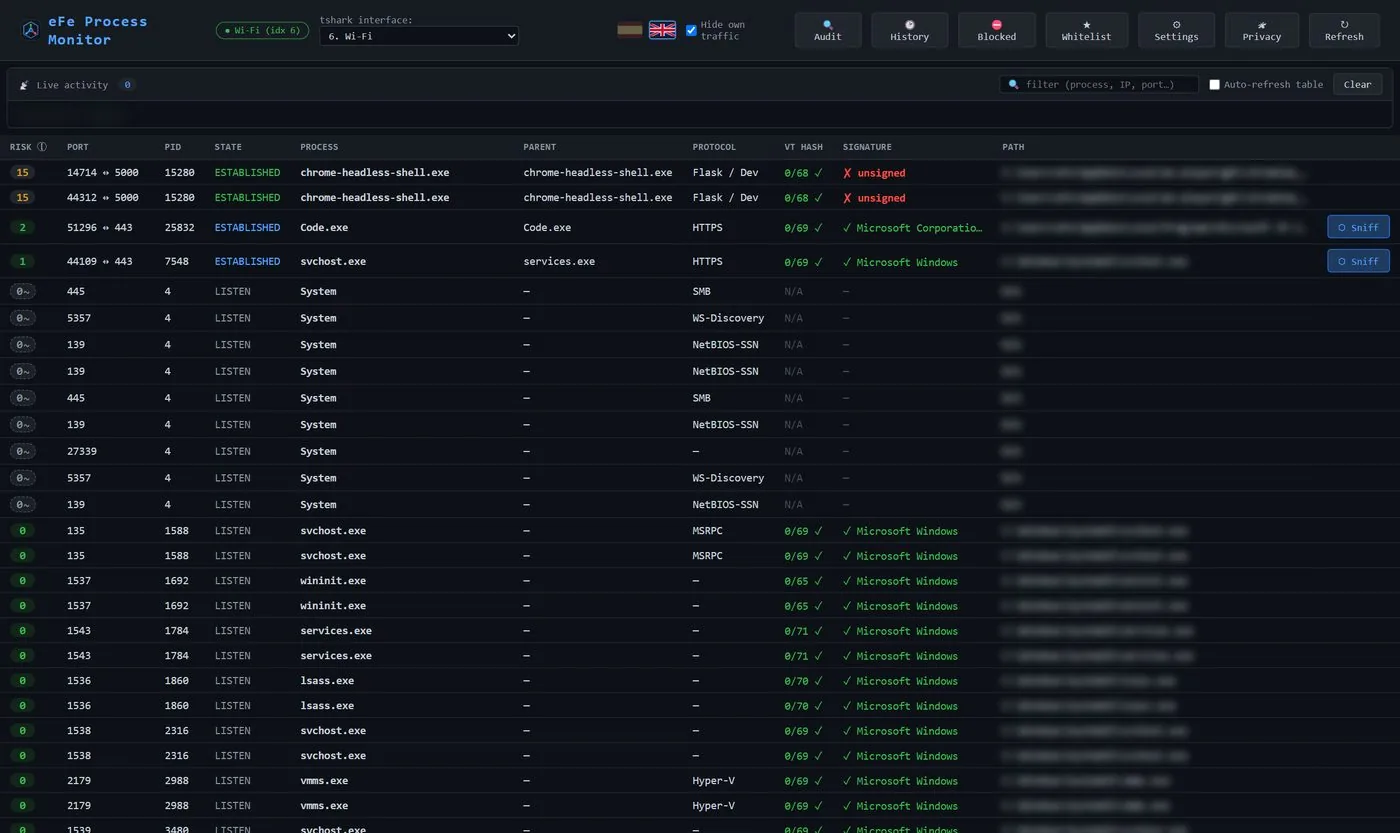Sort by PROCESS column header
1400x833 pixels.
(x=319, y=147)
